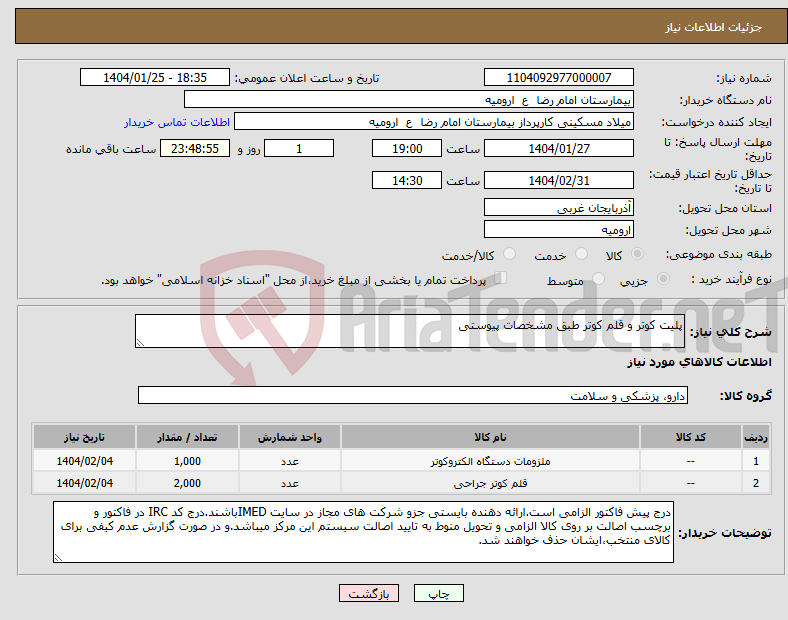The height and width of the screenshot is (620, 788).
Task: Click the goods group field دارو، پزشکی و سلامت
Action: pyautogui.click(x=413, y=395)
